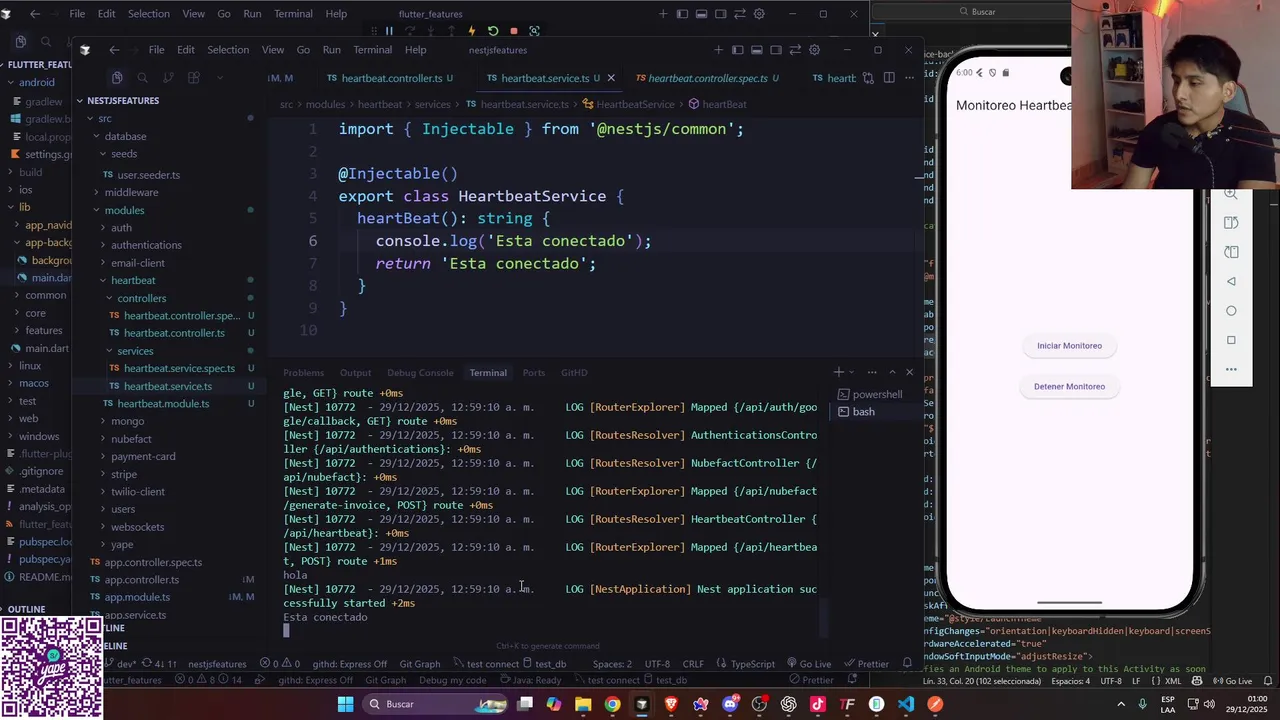The width and height of the screenshot is (1280, 720).
Task: Toggle the Go Live server in the status bar
Action: point(809,664)
